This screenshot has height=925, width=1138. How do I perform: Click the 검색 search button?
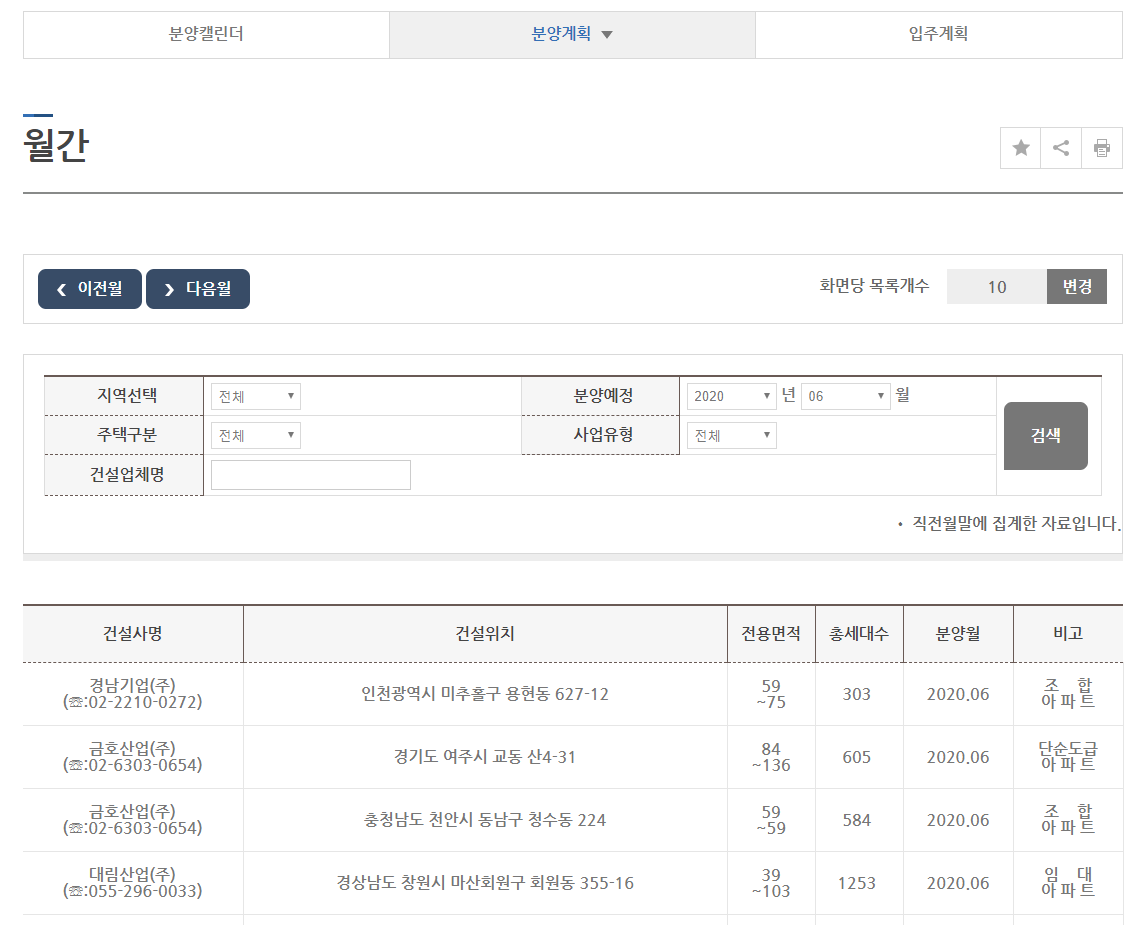coord(1046,435)
